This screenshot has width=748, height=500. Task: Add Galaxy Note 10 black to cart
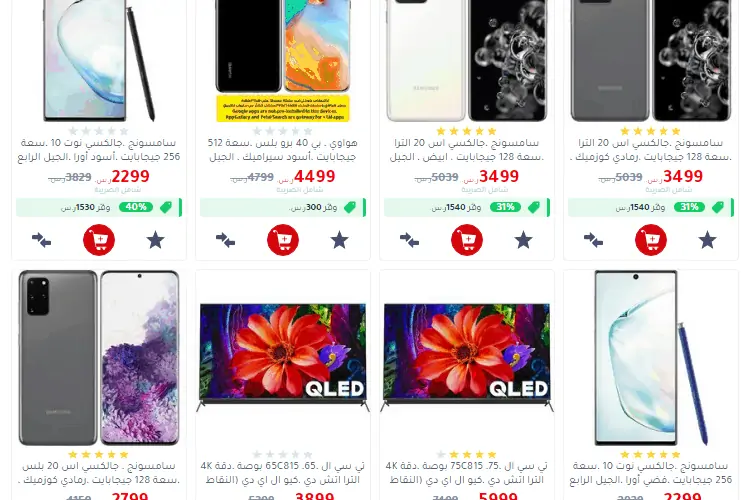(99, 240)
